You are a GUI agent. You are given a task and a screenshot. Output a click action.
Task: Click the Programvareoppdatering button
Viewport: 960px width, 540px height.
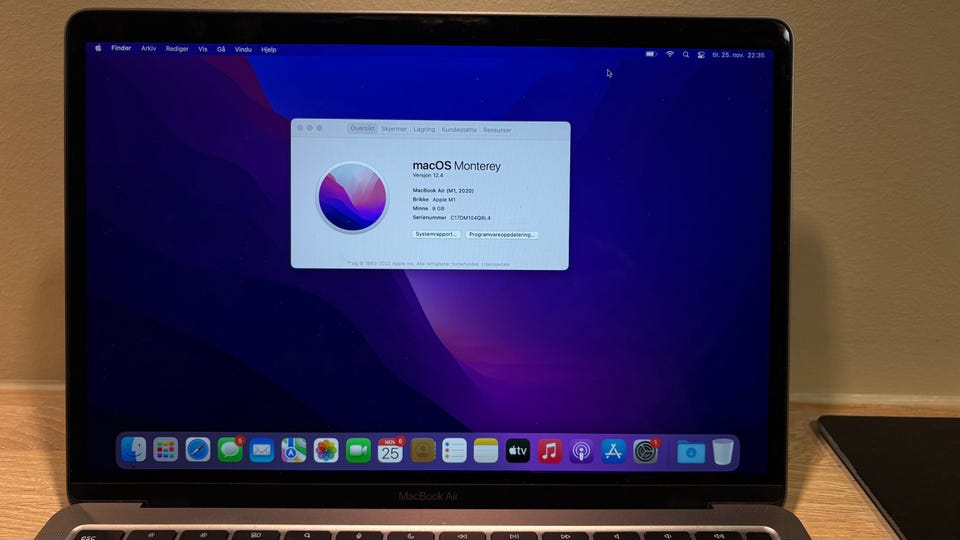tap(502, 234)
